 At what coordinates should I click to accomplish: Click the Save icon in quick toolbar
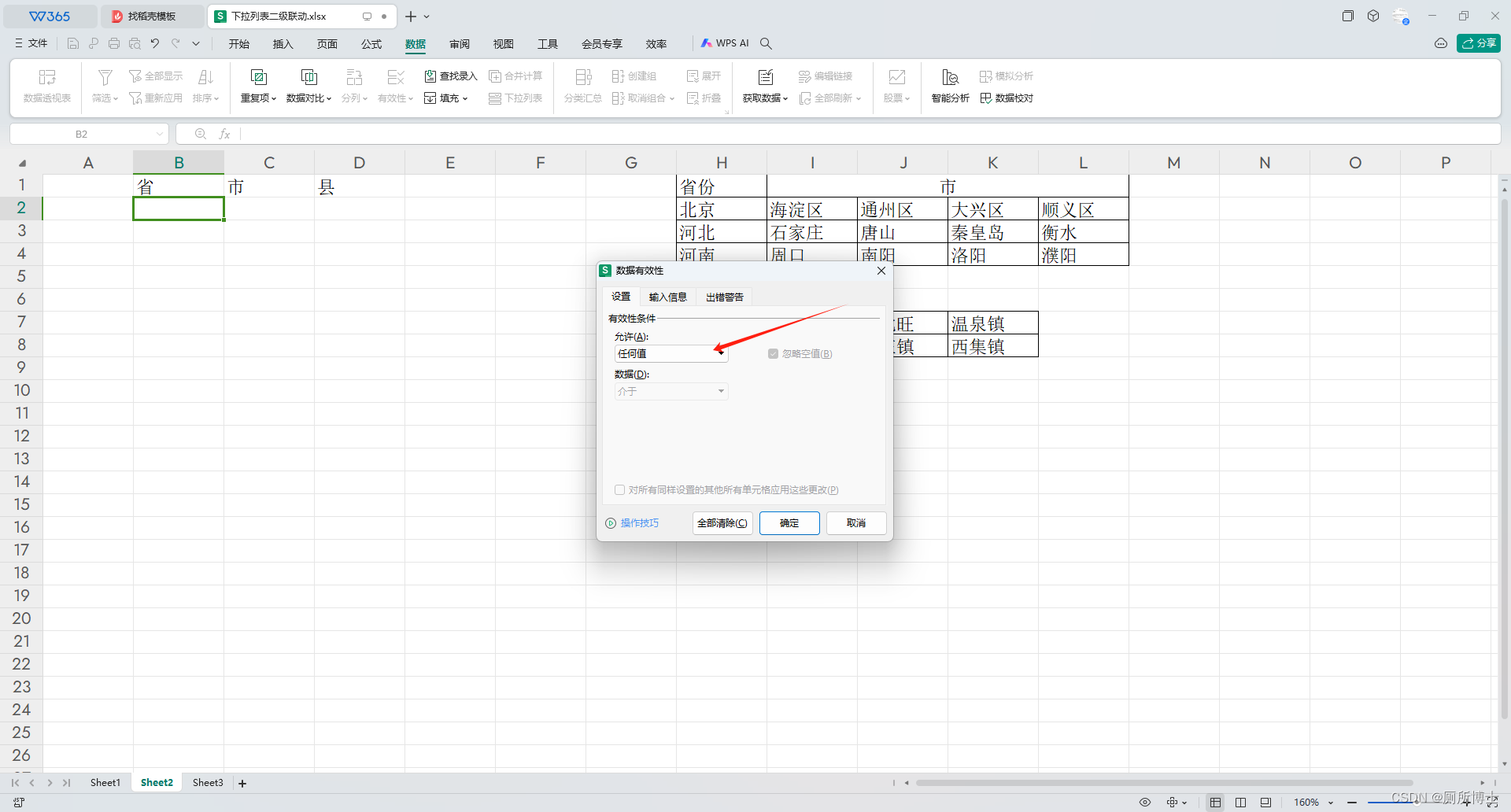click(x=73, y=43)
